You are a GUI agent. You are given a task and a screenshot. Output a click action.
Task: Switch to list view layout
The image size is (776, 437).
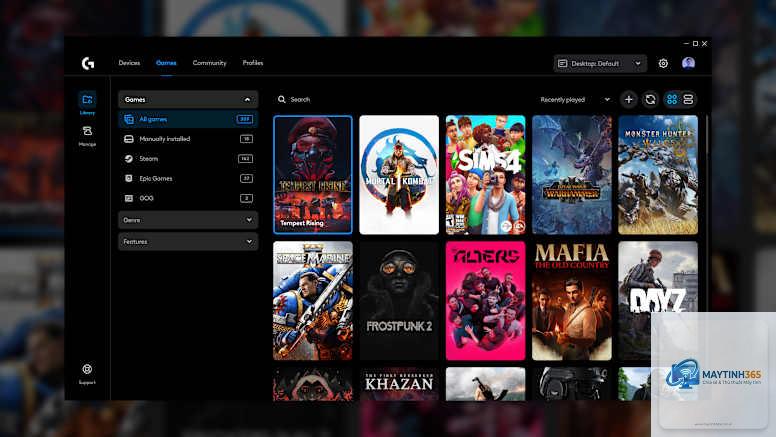[688, 99]
